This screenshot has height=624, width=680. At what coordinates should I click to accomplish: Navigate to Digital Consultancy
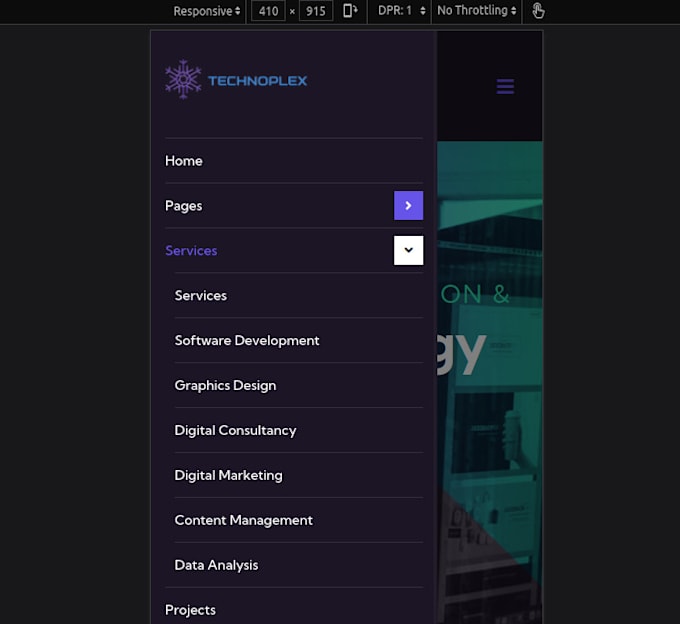point(235,431)
